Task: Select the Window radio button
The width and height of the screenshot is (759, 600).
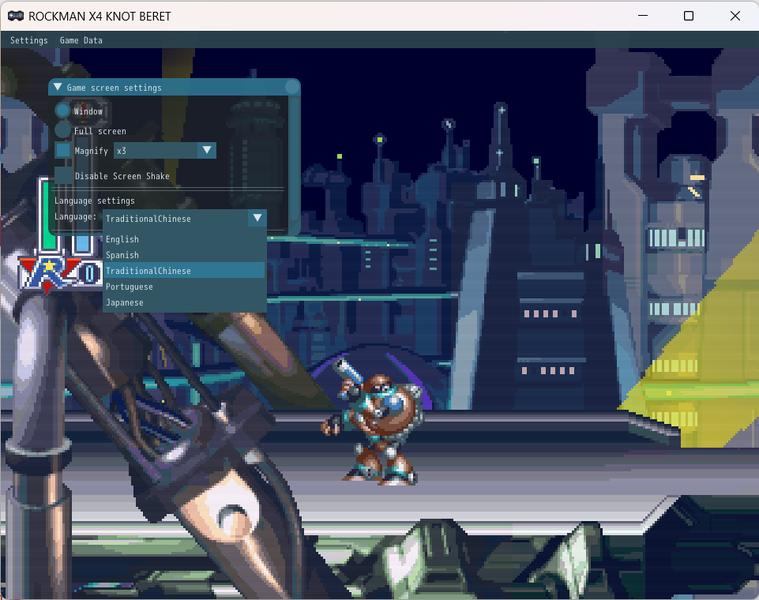Action: [x=62, y=111]
